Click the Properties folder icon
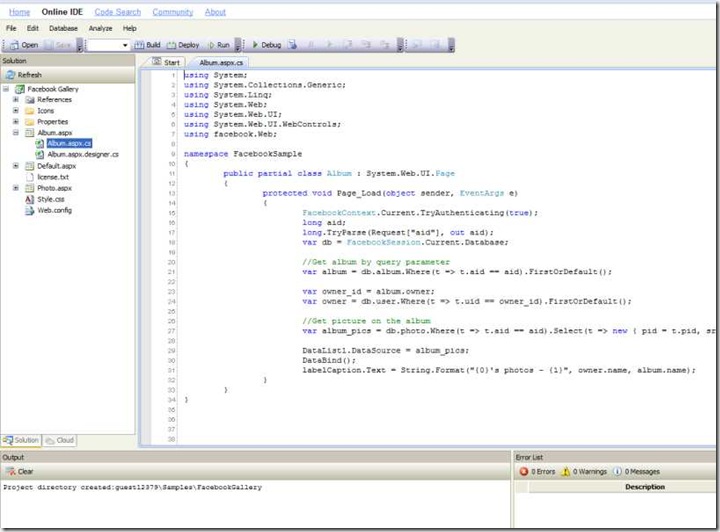The image size is (720, 532). click(30, 122)
